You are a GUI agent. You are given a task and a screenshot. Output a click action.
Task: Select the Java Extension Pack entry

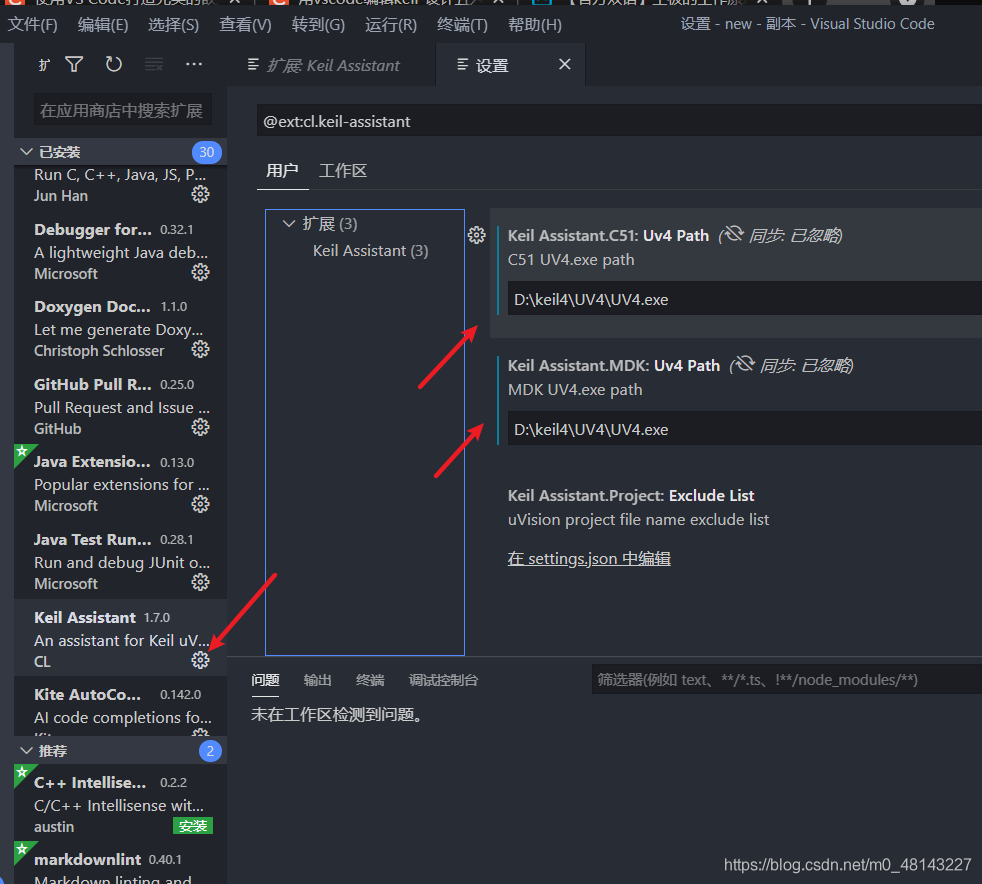pos(120,484)
